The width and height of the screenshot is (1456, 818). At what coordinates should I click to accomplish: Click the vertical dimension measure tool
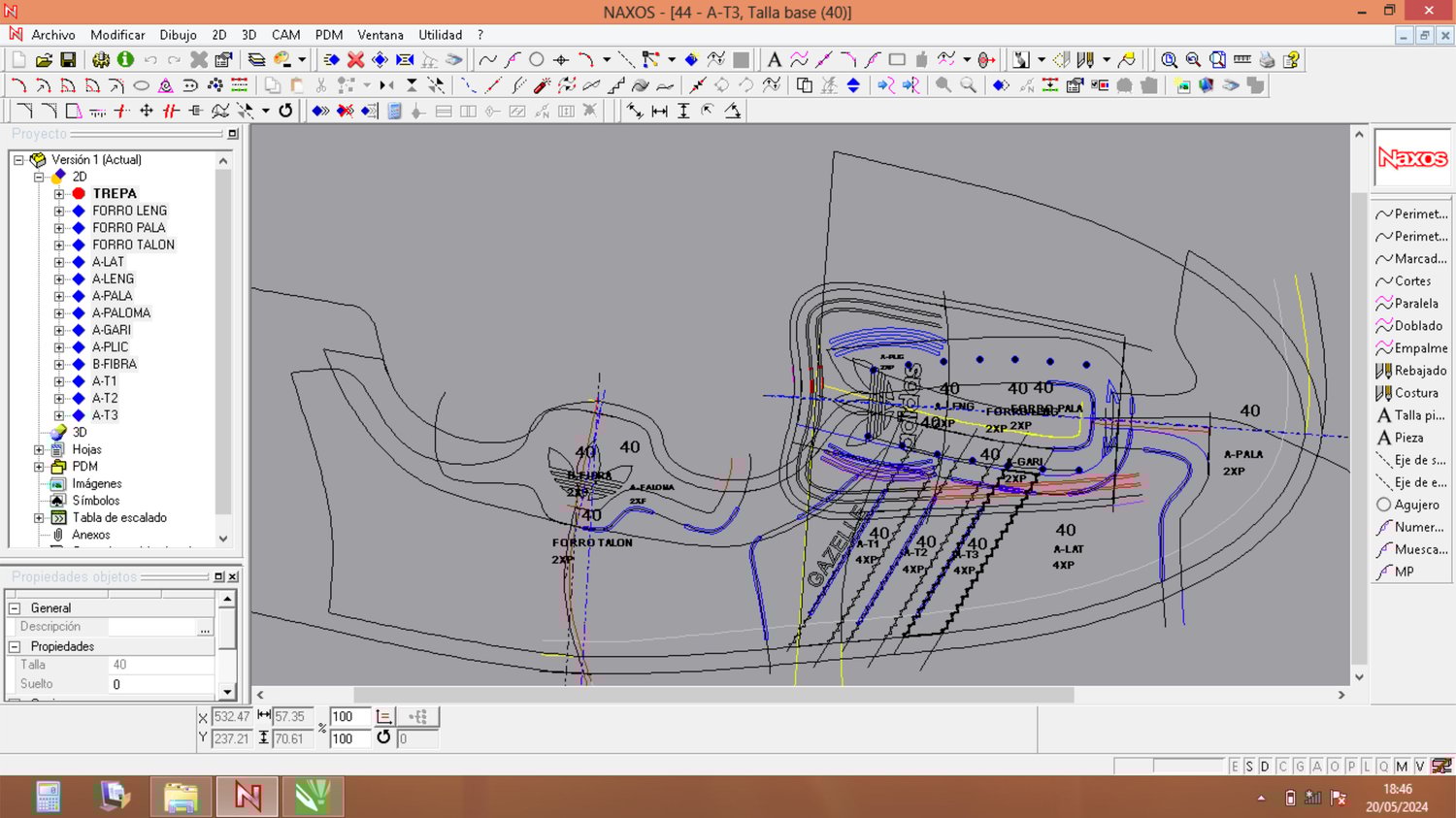[683, 111]
